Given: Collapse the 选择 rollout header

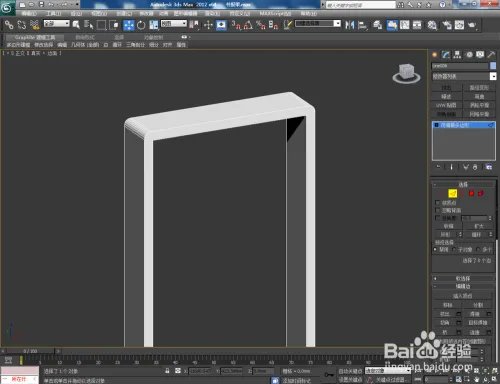Looking at the screenshot, I should pos(463,184).
